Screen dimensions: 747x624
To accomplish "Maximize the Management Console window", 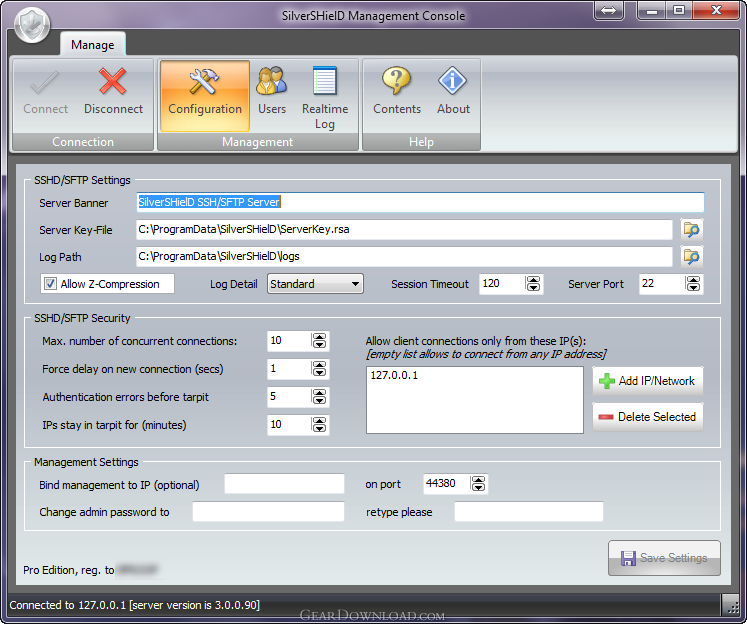I will (x=679, y=10).
